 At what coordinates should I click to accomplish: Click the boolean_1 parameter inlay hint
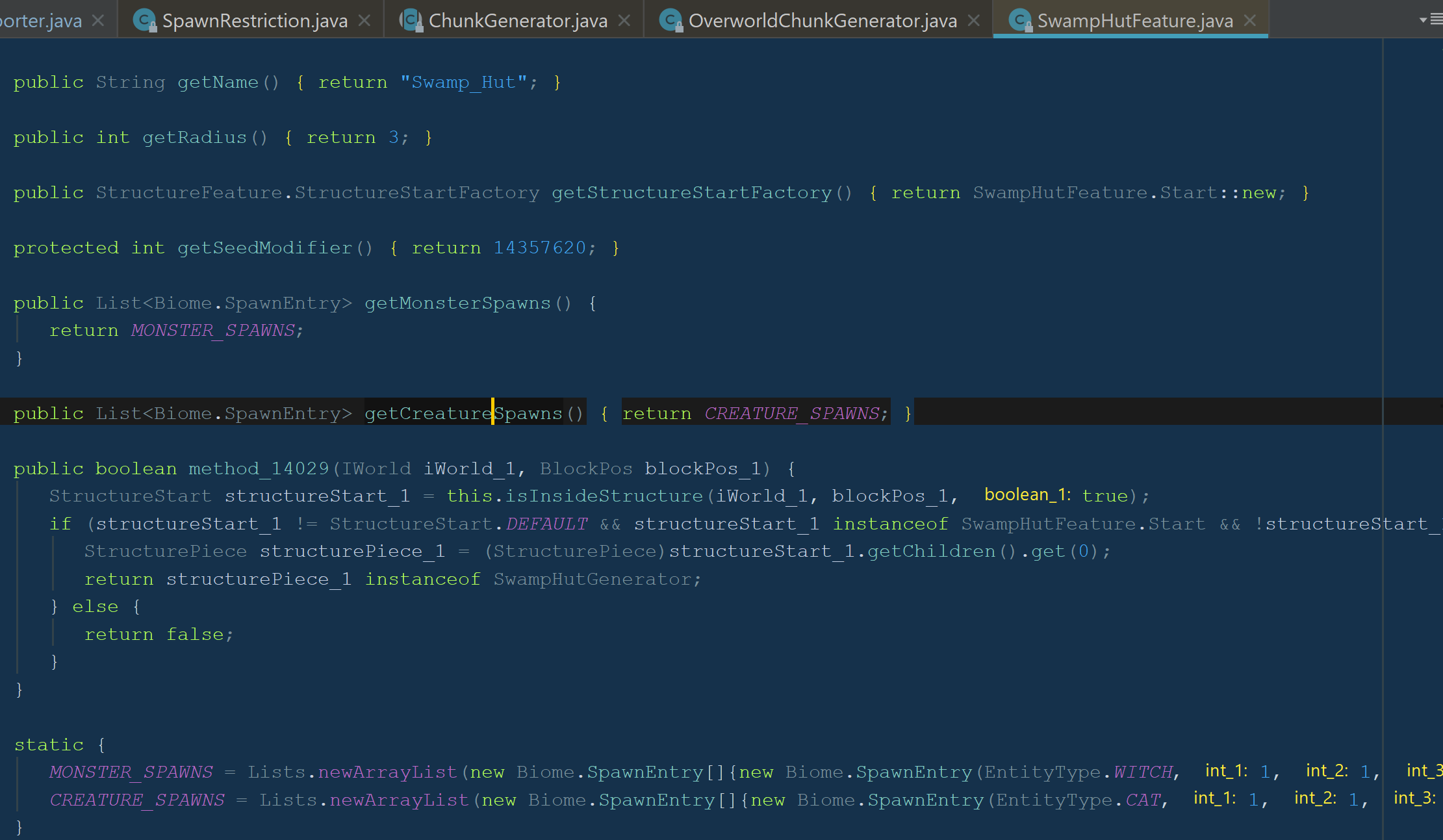coord(1027,495)
